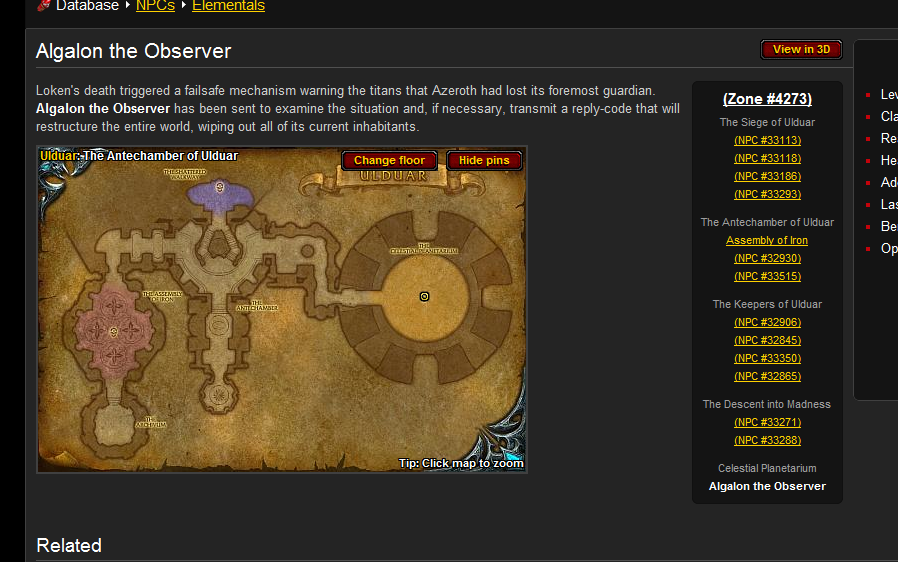Open NPC #32845 link
Image resolution: width=898 pixels, height=562 pixels.
[x=767, y=340]
